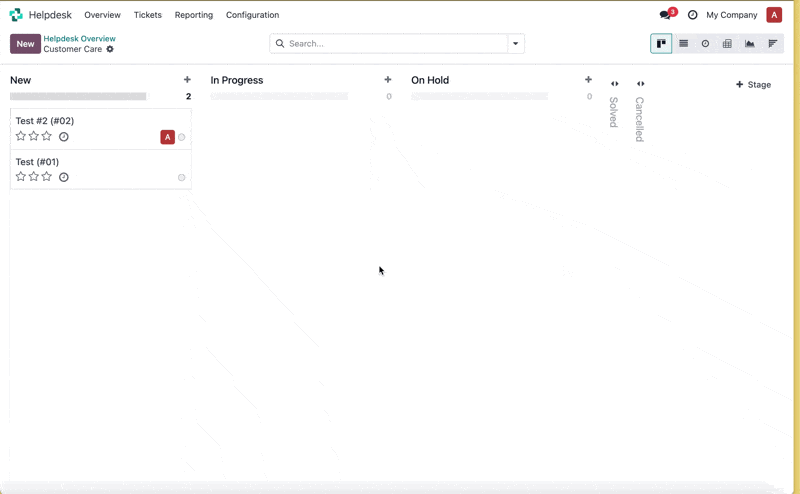Click the New stage column title

click(x=20, y=80)
